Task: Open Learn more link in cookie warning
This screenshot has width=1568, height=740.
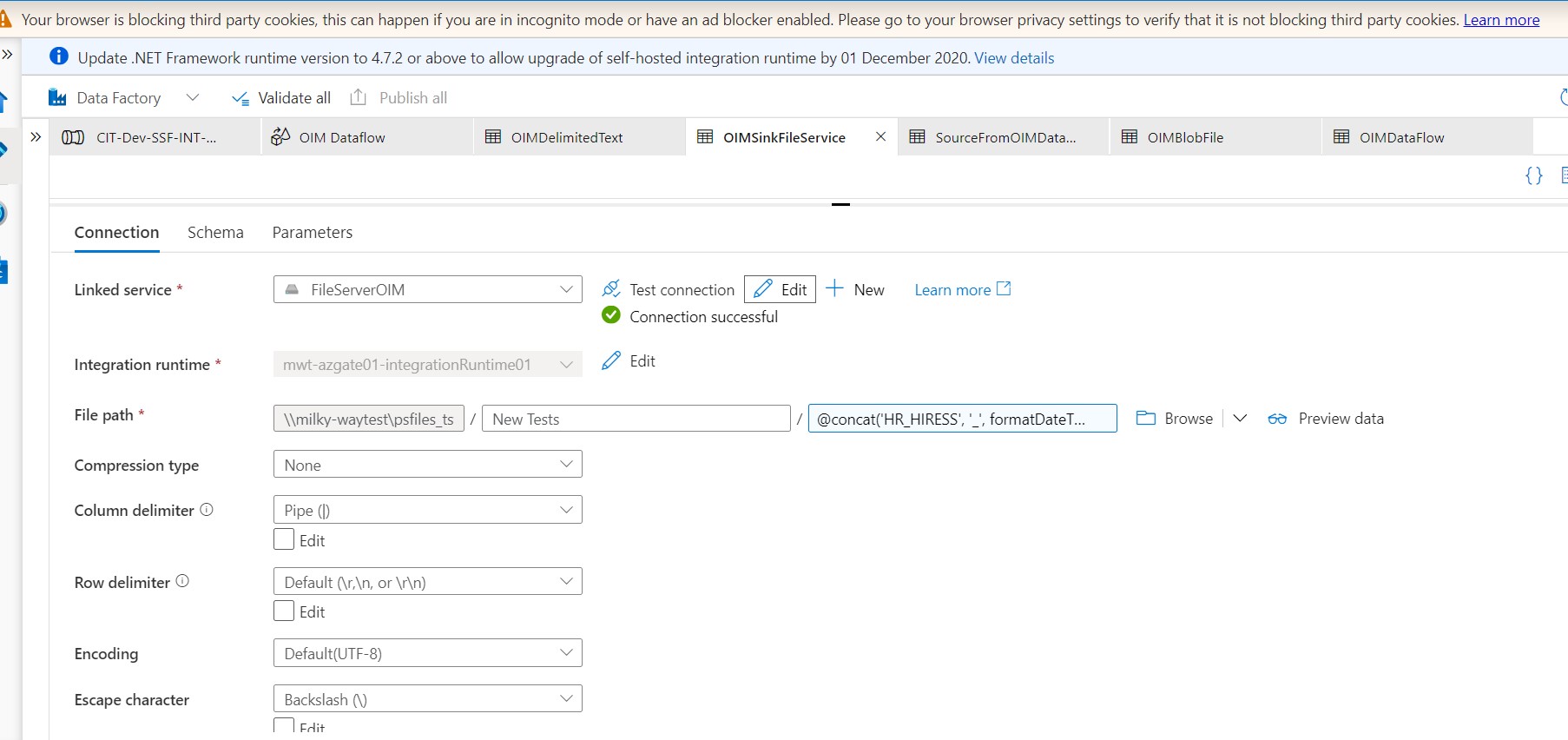Action: click(x=1501, y=20)
